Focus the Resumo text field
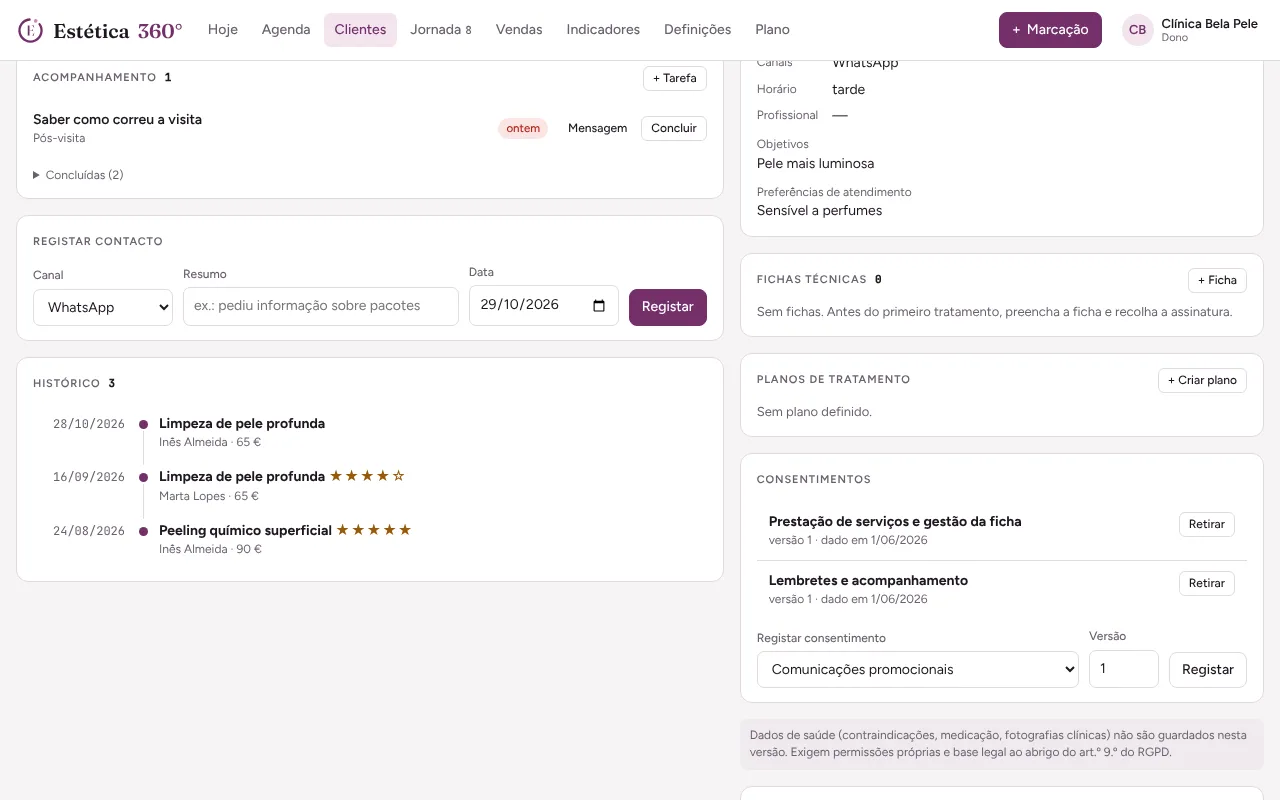Viewport: 1280px width, 800px height. click(321, 306)
